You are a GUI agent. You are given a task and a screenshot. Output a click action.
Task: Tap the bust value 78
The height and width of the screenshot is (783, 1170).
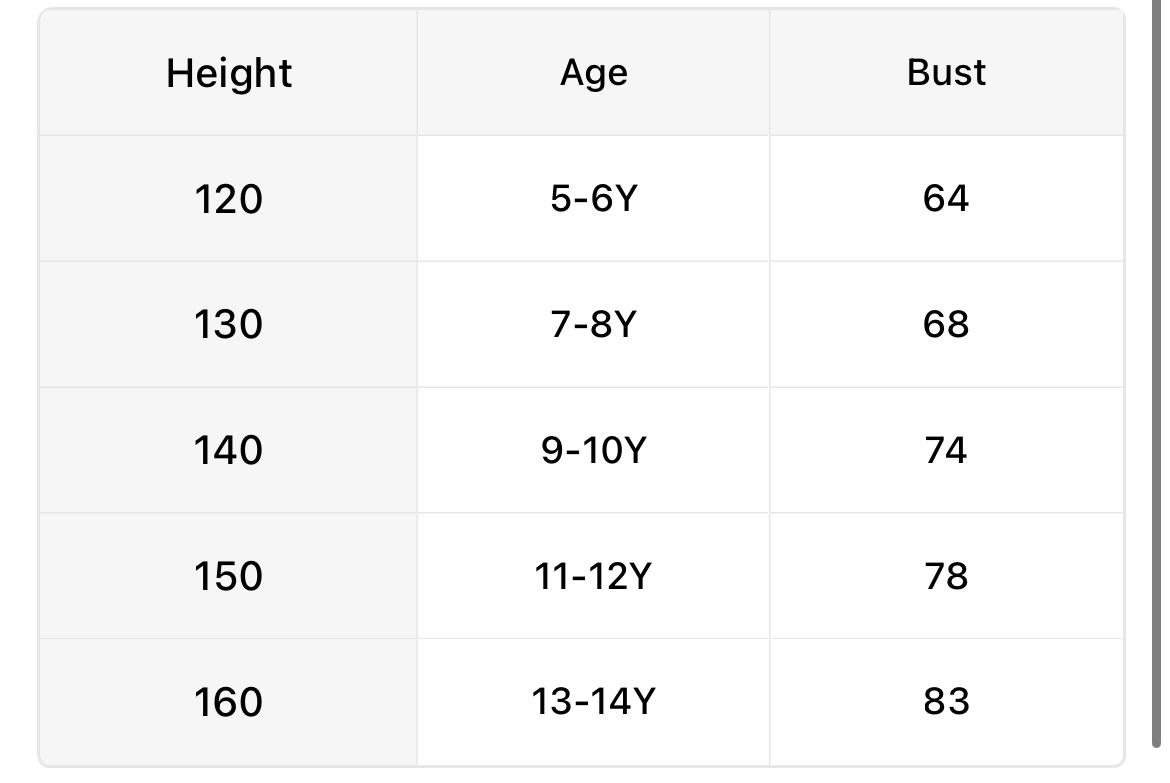(x=946, y=577)
